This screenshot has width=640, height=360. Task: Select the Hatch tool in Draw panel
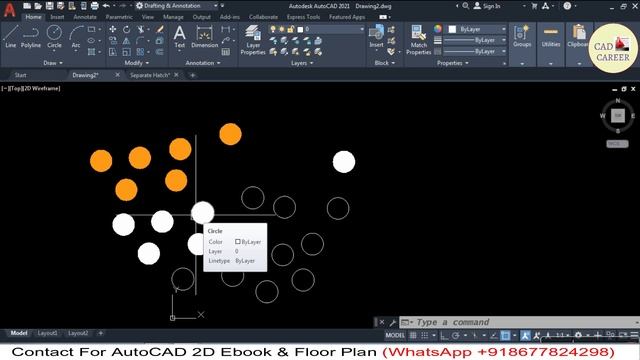pyautogui.click(x=91, y=52)
